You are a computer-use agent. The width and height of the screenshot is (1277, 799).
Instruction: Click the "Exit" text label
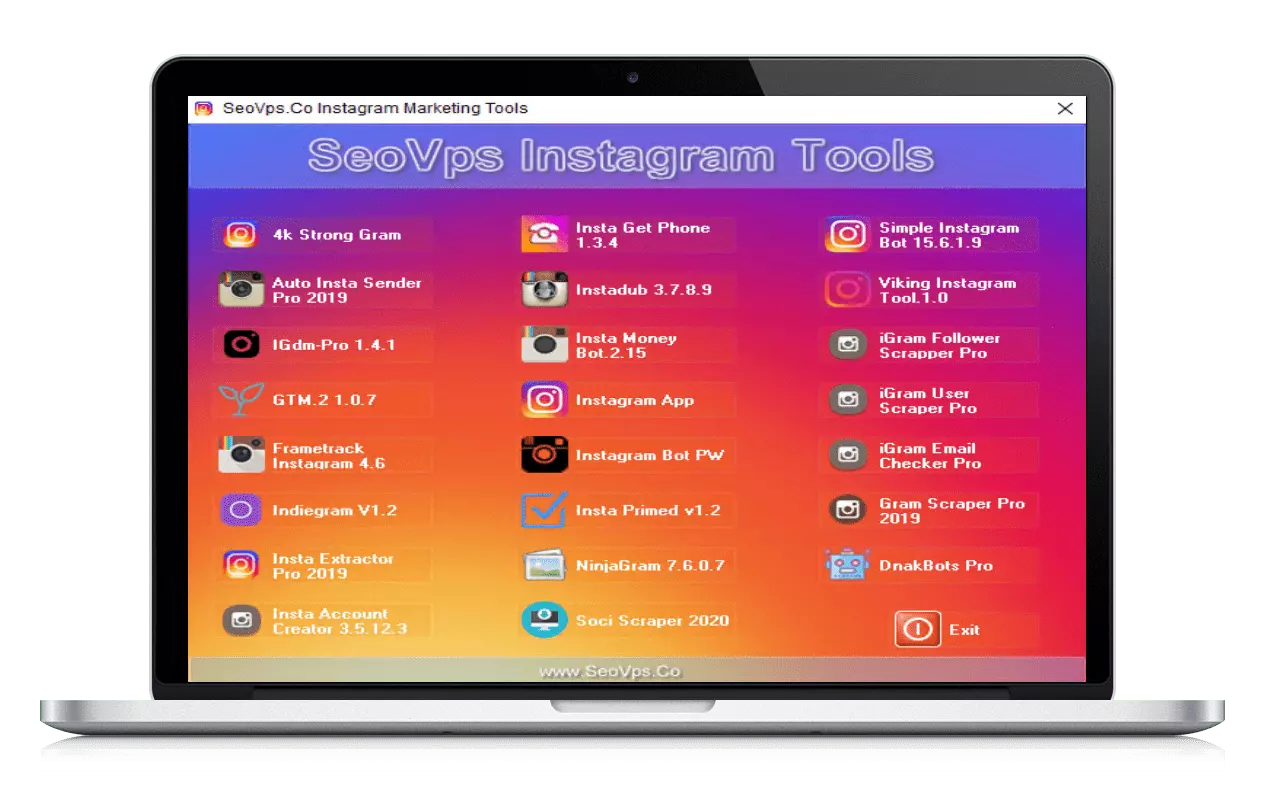point(965,630)
